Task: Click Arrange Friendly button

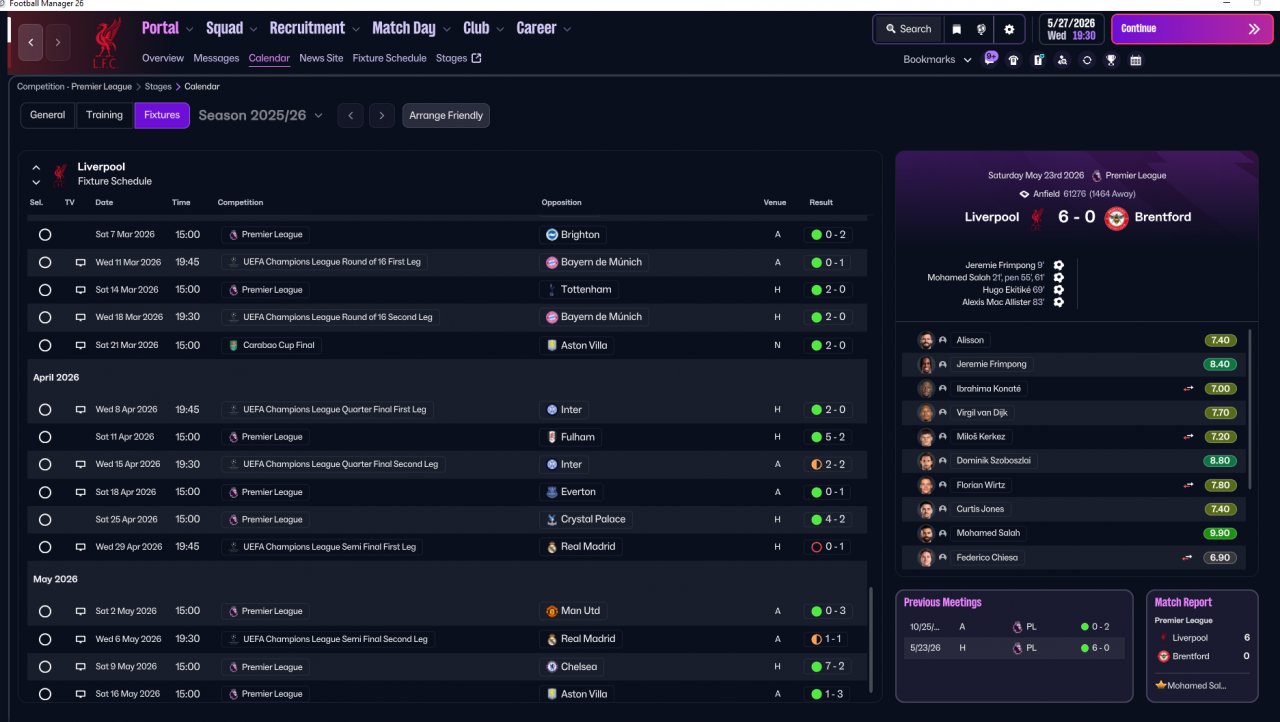Action: (446, 115)
